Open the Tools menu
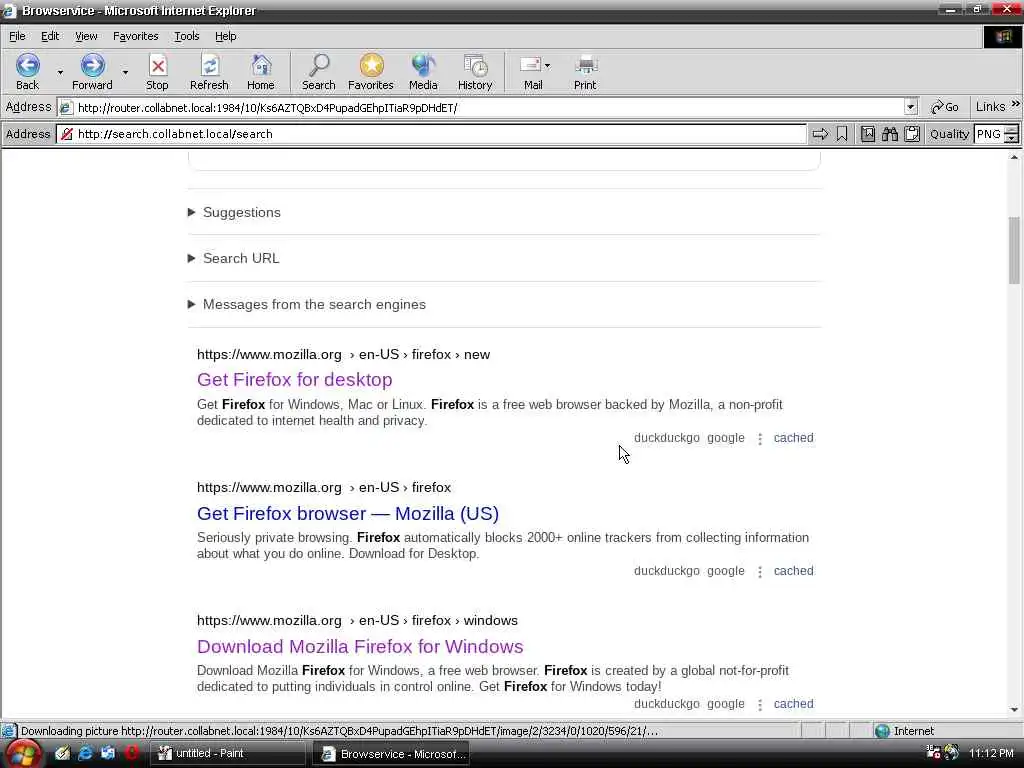The image size is (1024, 768). [186, 37]
